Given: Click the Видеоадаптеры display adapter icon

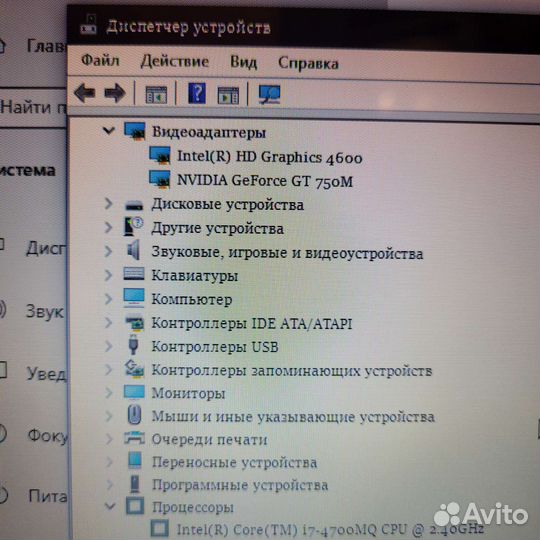Looking at the screenshot, I should [x=135, y=131].
